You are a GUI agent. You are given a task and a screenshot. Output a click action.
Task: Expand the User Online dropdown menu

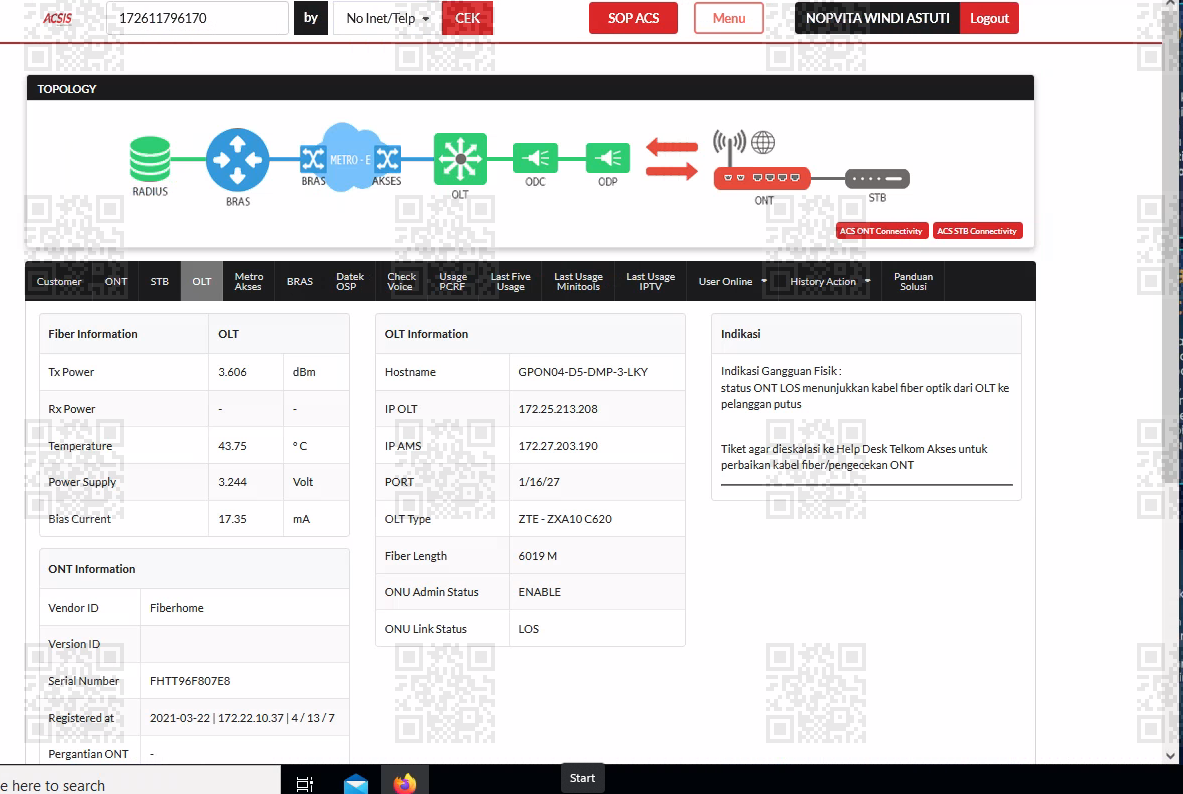click(x=733, y=282)
